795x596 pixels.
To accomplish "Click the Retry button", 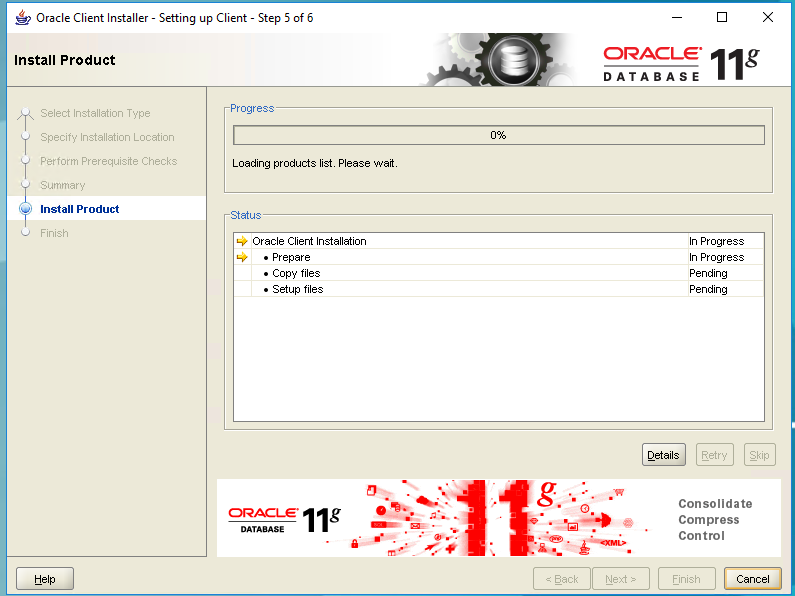I will tap(714, 455).
